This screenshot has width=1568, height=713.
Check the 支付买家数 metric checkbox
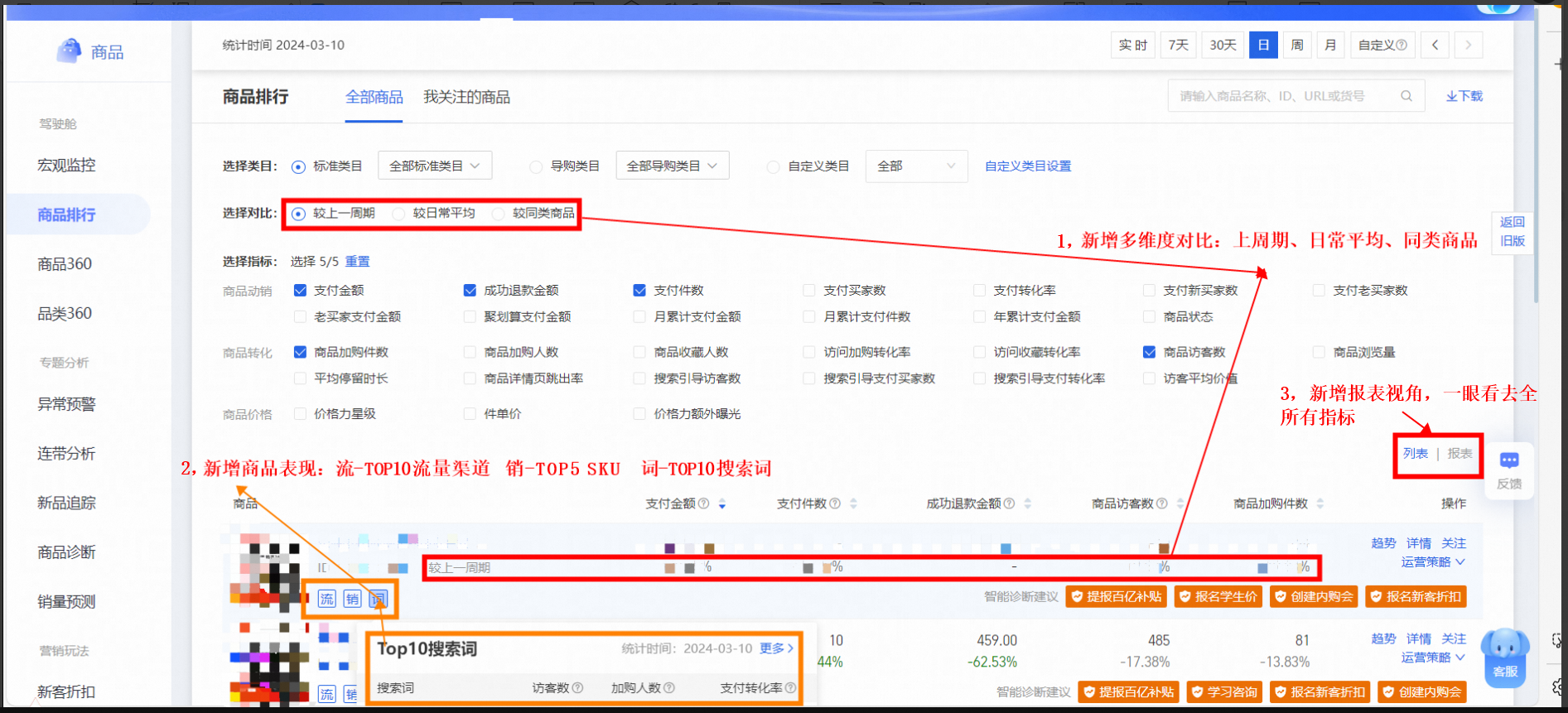point(809,291)
